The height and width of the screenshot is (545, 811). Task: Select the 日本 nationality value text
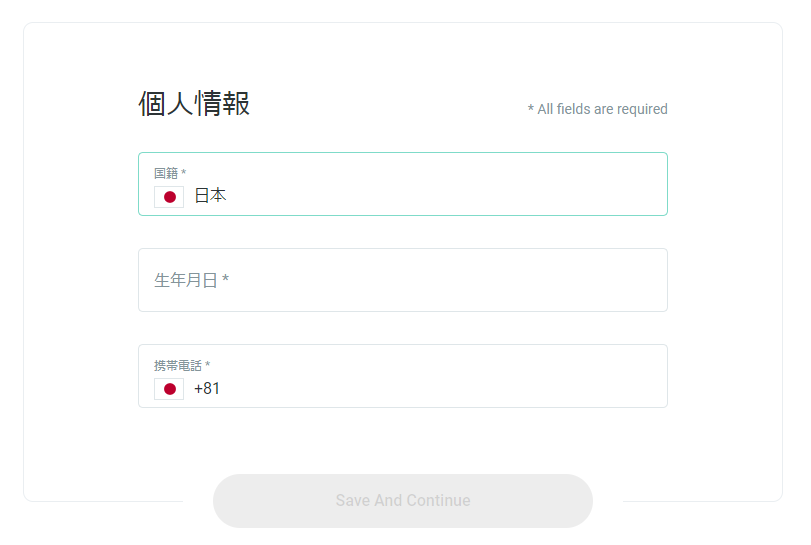click(210, 195)
